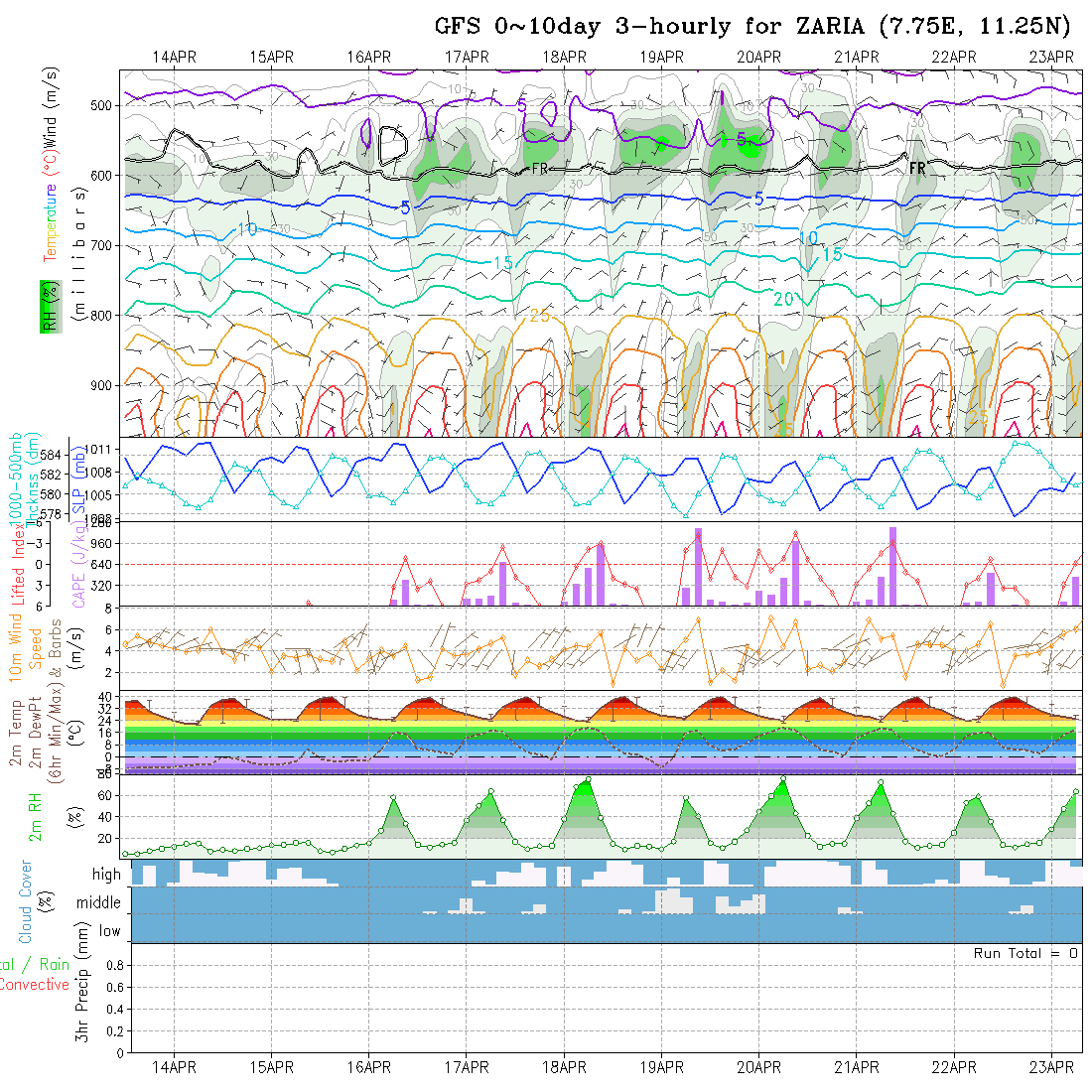Click 20APR on the bottom date axis

(x=759, y=1067)
